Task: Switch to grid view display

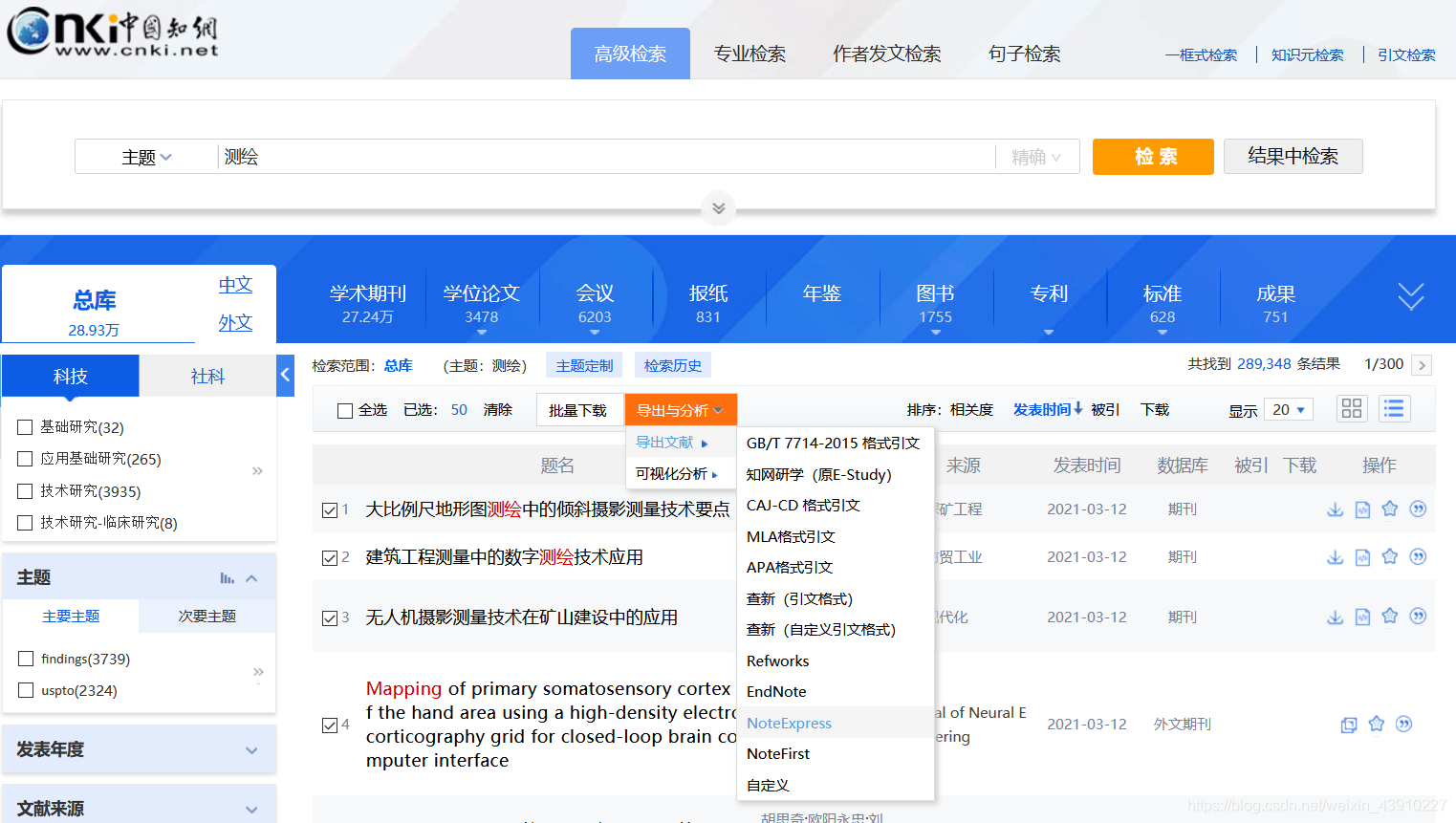Action: pos(1352,409)
